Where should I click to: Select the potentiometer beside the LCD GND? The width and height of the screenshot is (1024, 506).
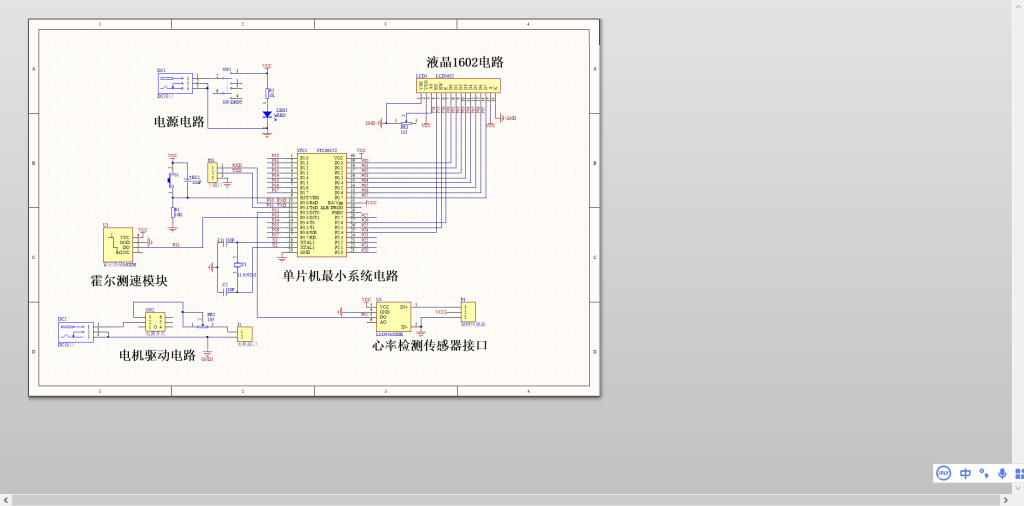(406, 123)
